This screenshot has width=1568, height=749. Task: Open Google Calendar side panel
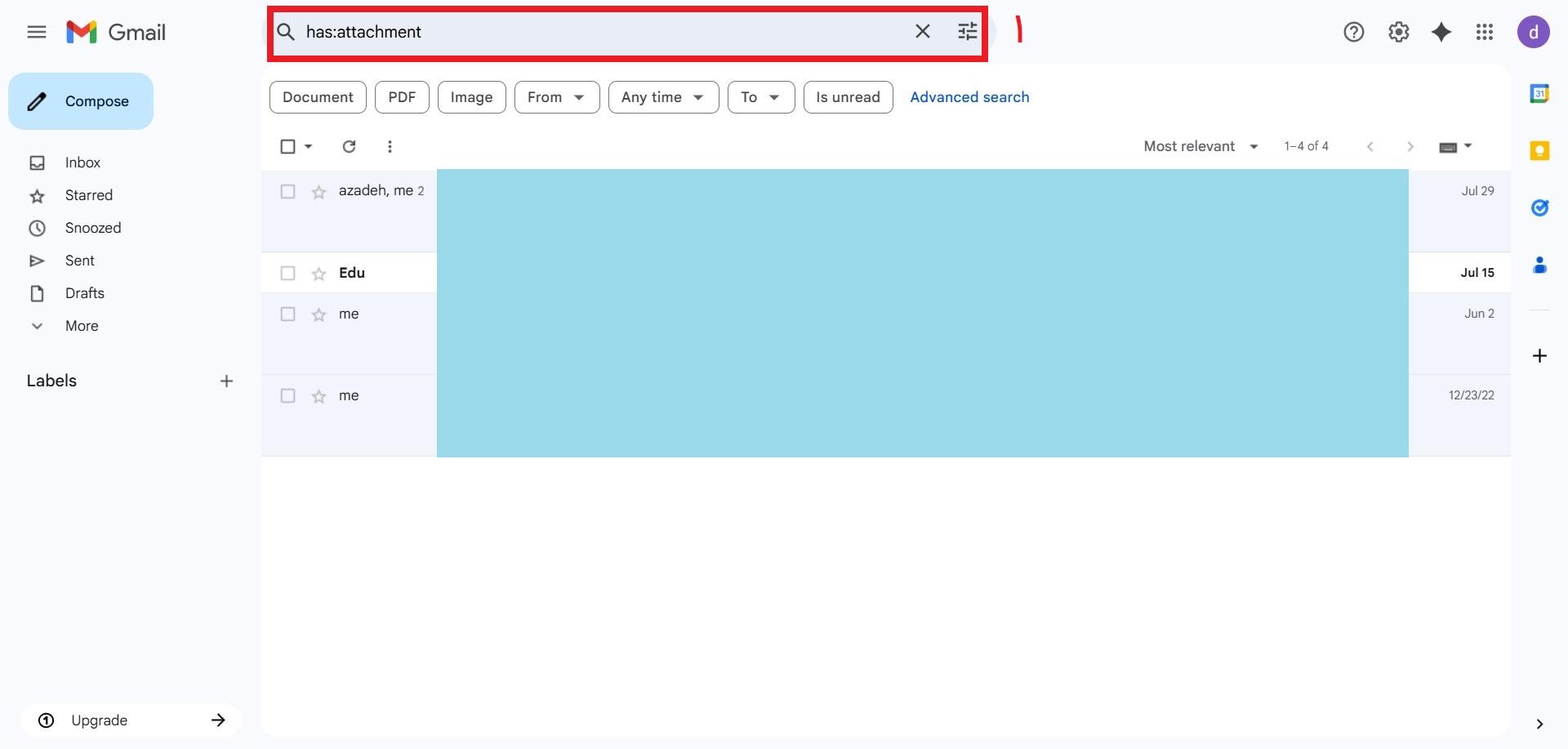coord(1539,94)
